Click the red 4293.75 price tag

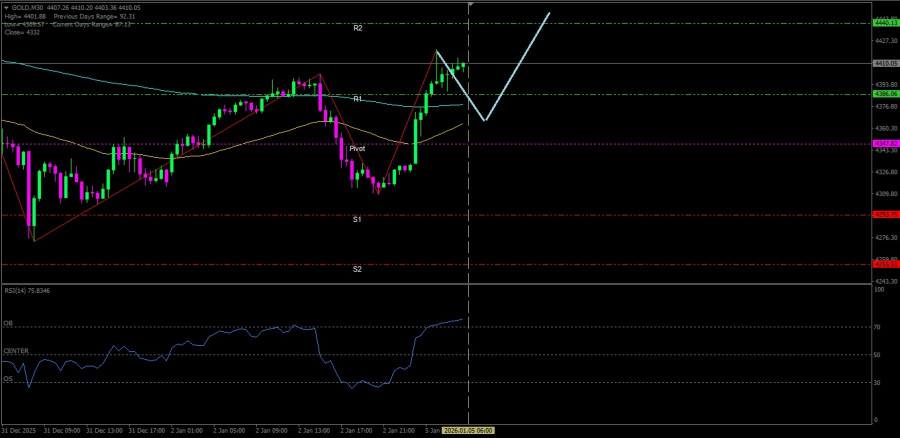click(885, 214)
